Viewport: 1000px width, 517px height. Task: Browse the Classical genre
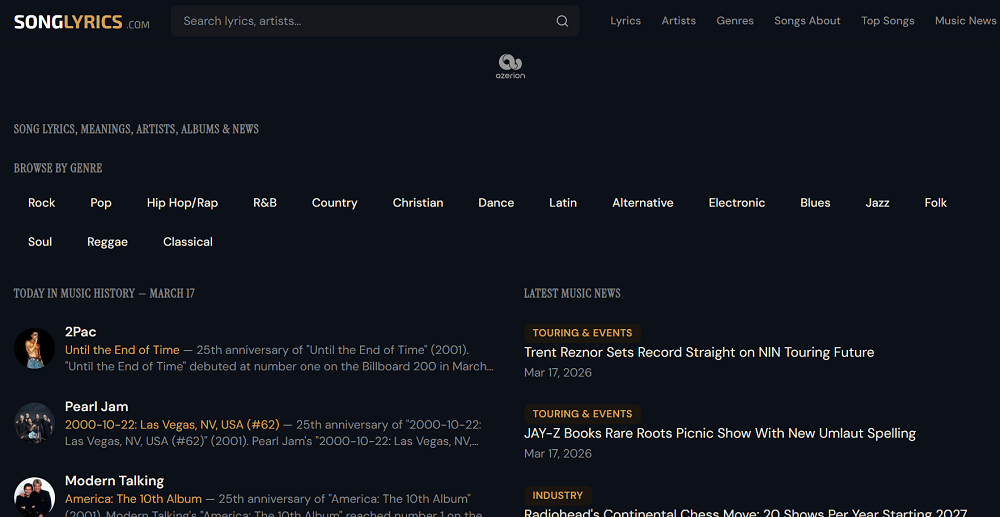[188, 242]
